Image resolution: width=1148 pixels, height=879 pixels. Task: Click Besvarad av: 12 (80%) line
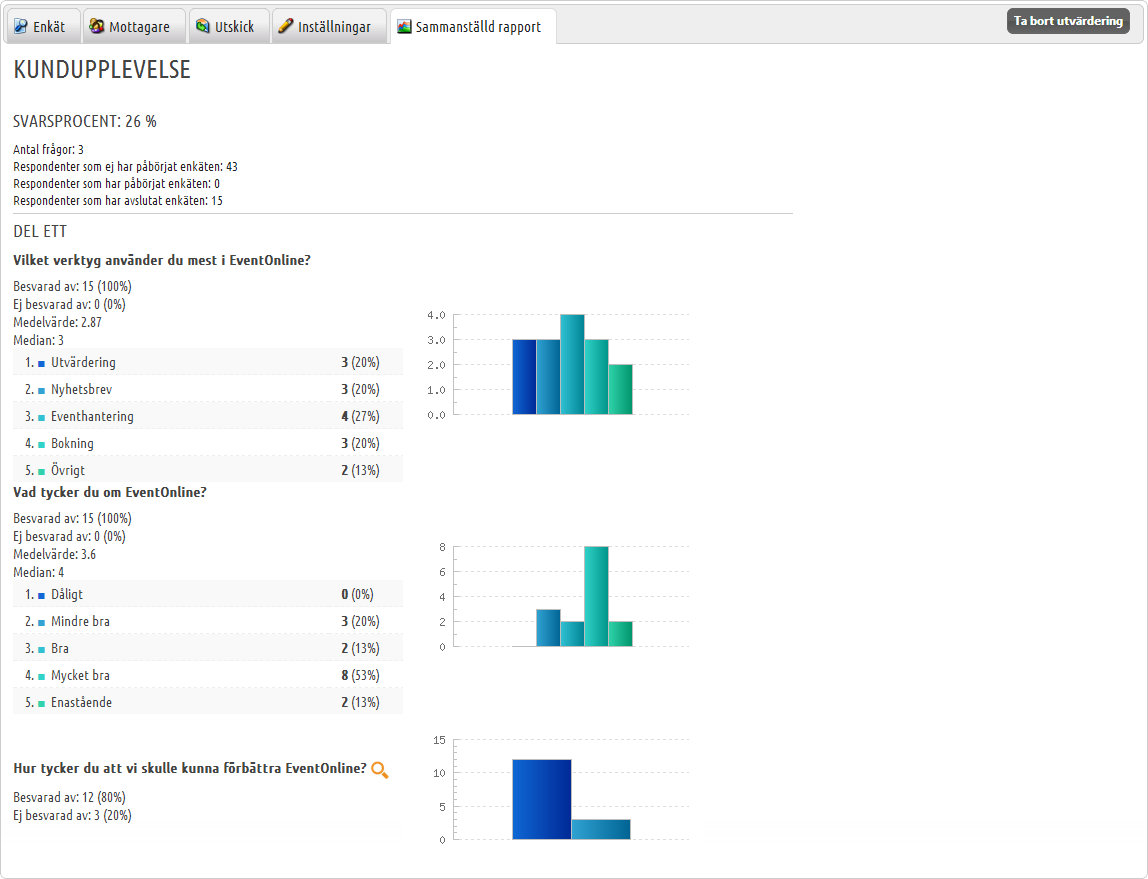pyautogui.click(x=69, y=798)
